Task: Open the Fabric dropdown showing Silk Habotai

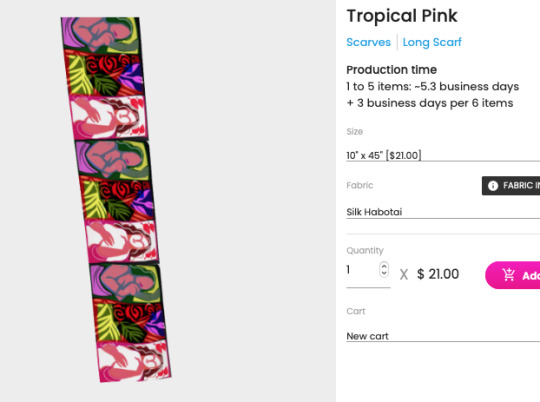Action: pos(443,212)
